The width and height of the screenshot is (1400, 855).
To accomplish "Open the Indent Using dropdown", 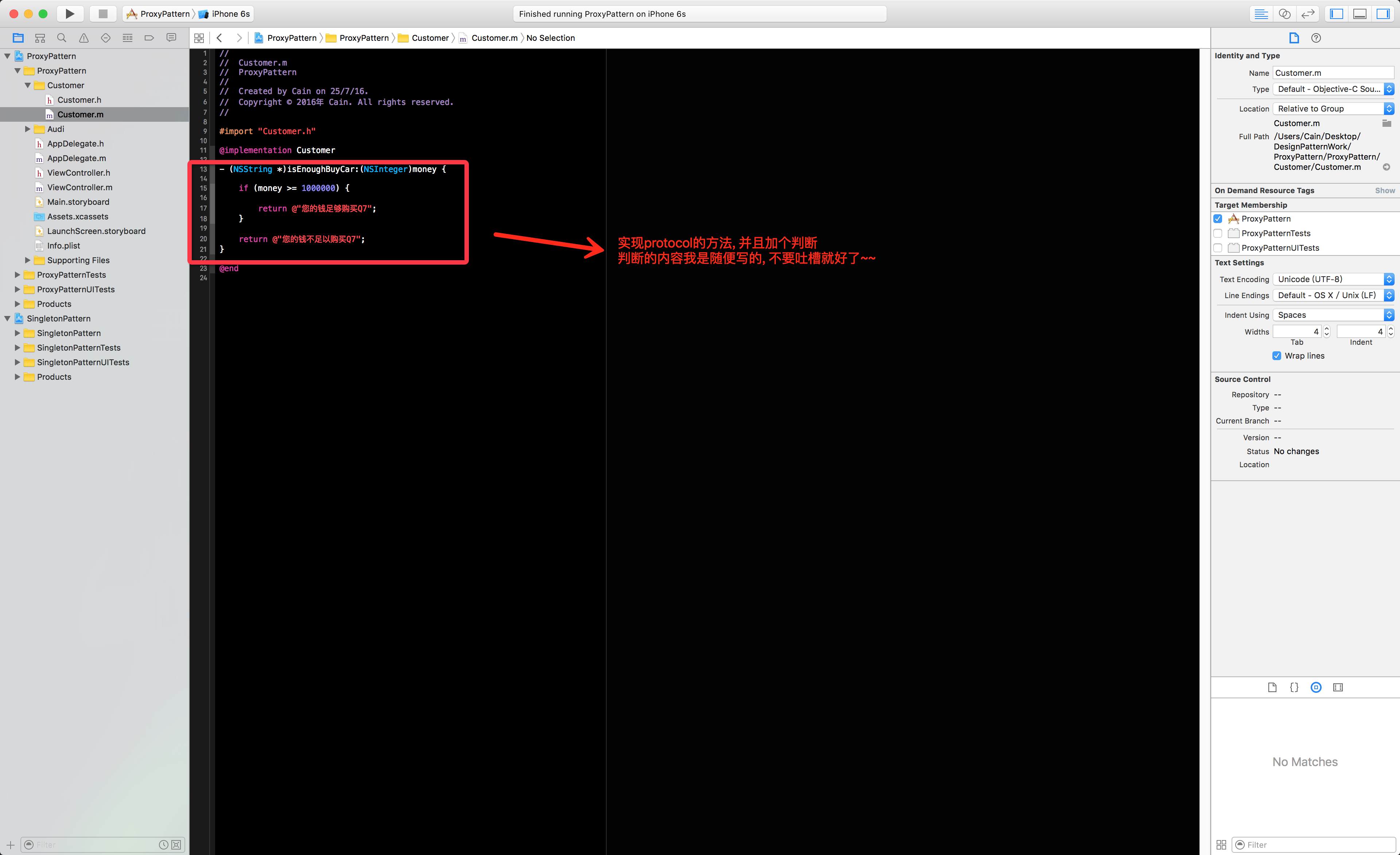I will click(1333, 315).
